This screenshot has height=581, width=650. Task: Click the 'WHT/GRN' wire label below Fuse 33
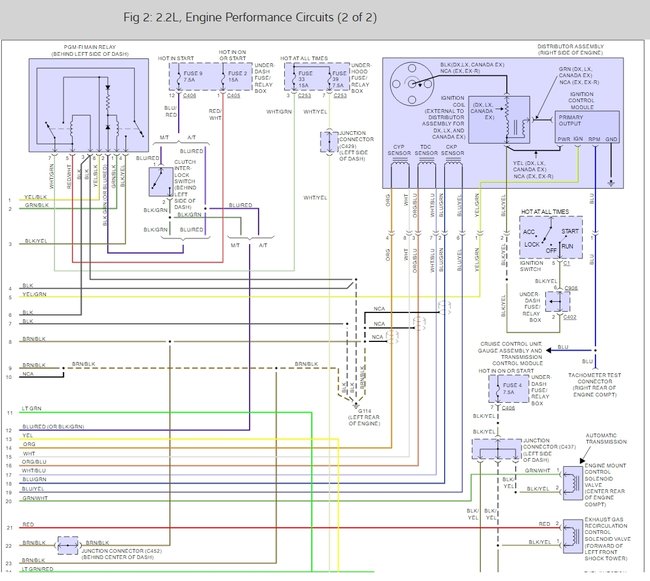(279, 112)
